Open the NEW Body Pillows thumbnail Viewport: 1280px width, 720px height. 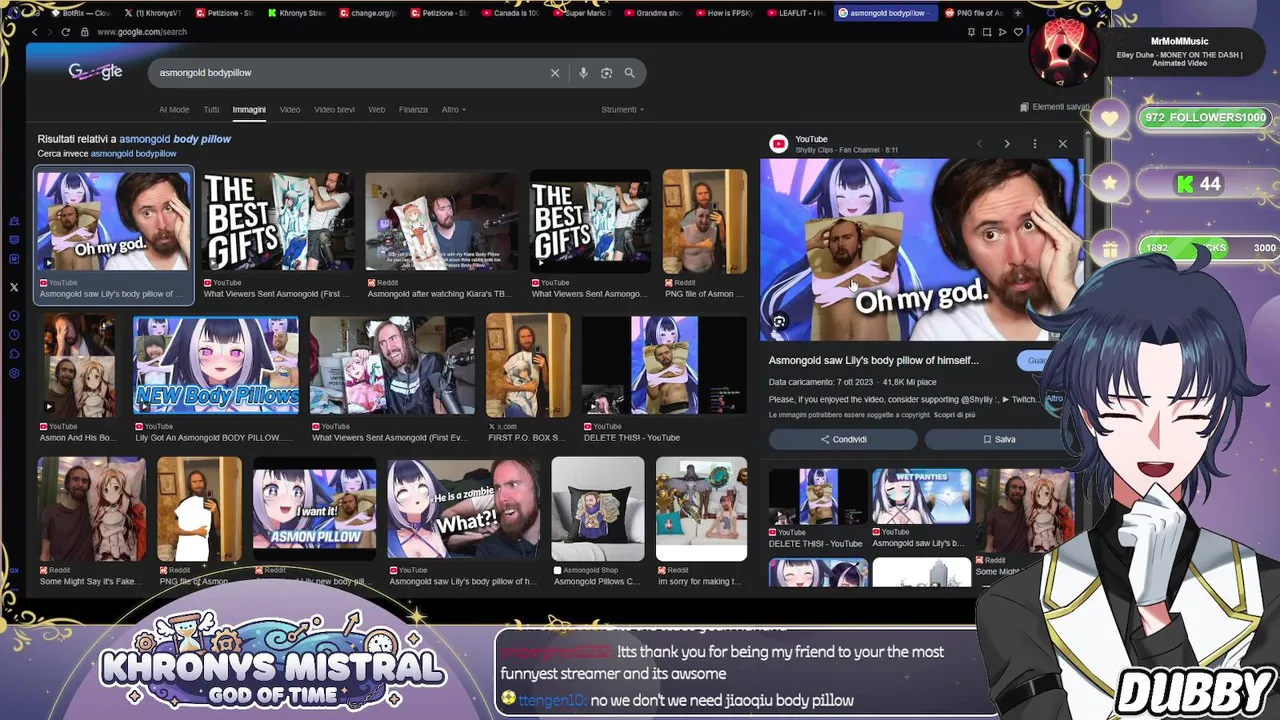[216, 366]
